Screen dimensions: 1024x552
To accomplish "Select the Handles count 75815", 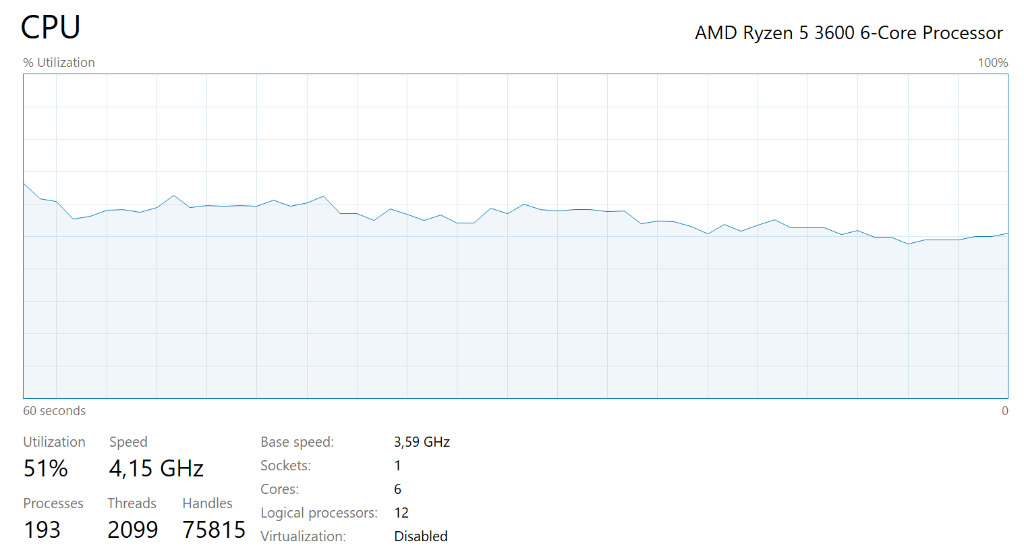I will (x=214, y=529).
